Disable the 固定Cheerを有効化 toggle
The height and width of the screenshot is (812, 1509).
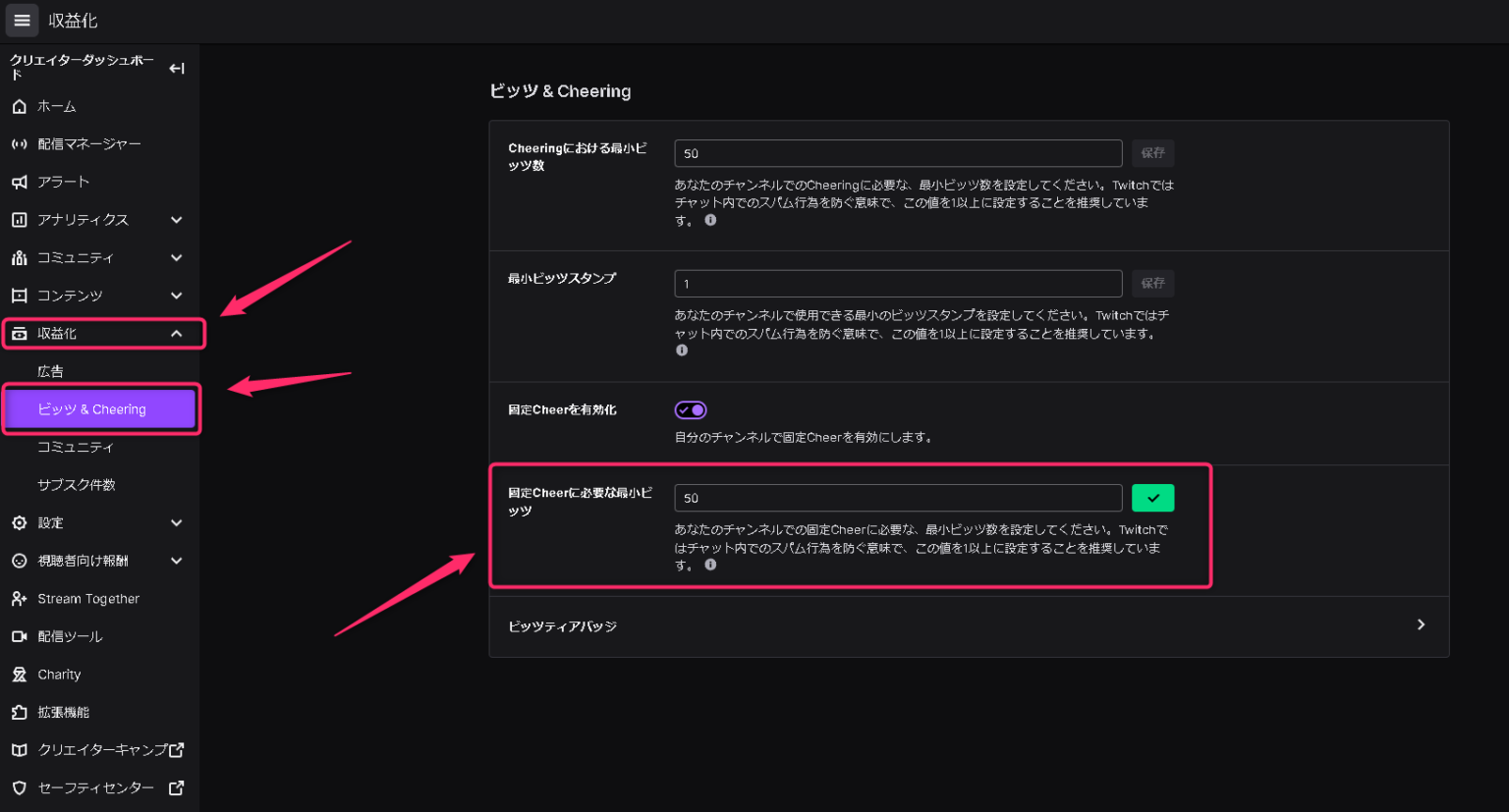click(691, 409)
